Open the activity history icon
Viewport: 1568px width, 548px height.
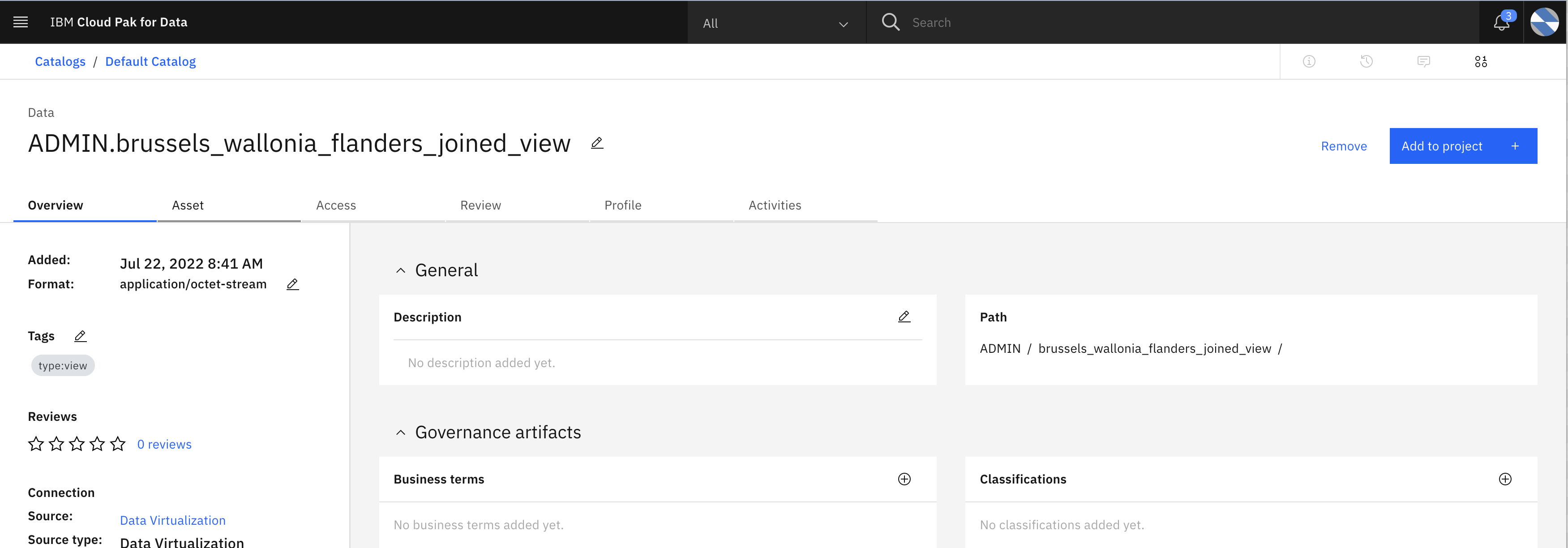click(x=1367, y=61)
